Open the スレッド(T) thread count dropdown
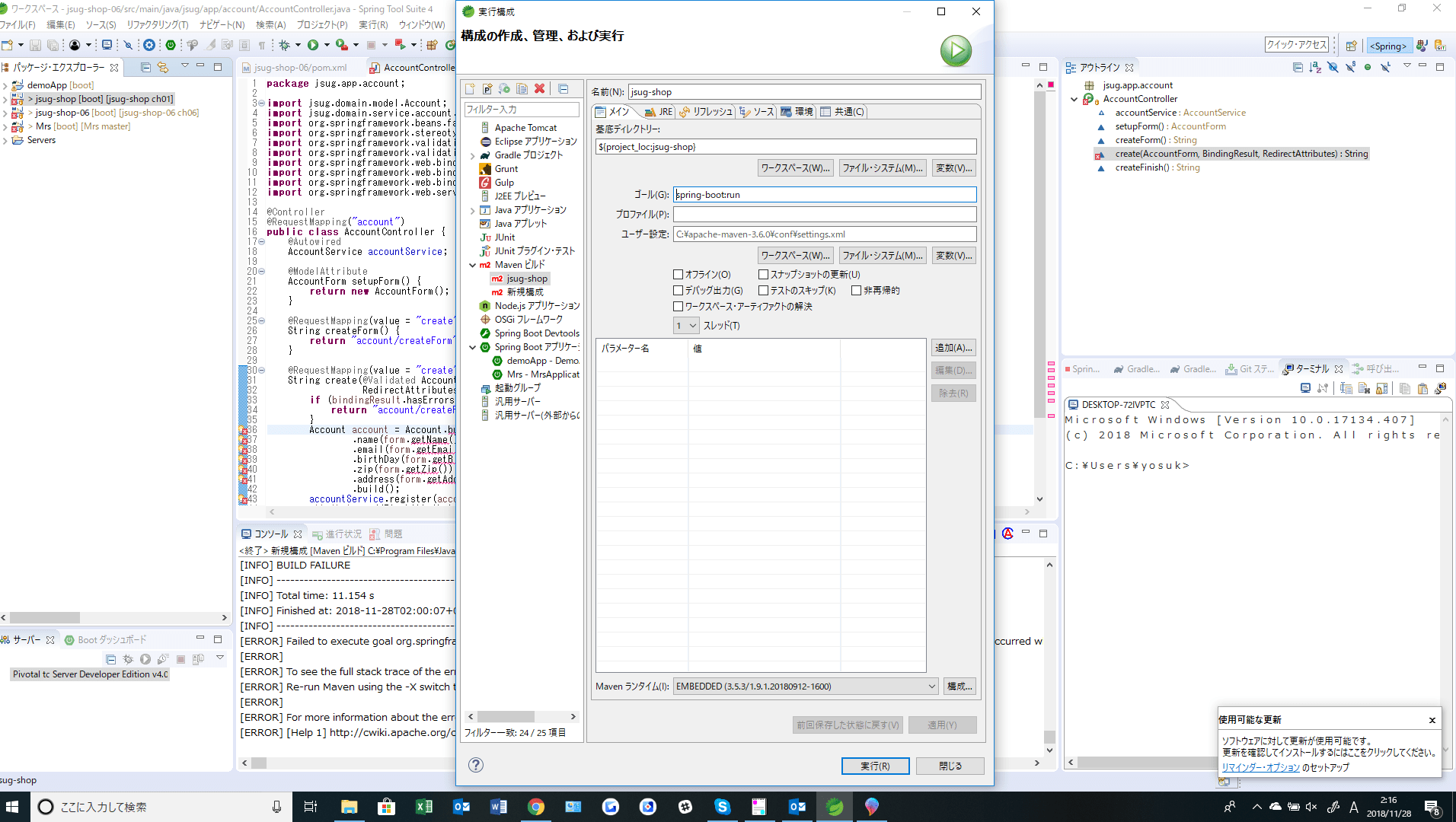 pos(686,326)
